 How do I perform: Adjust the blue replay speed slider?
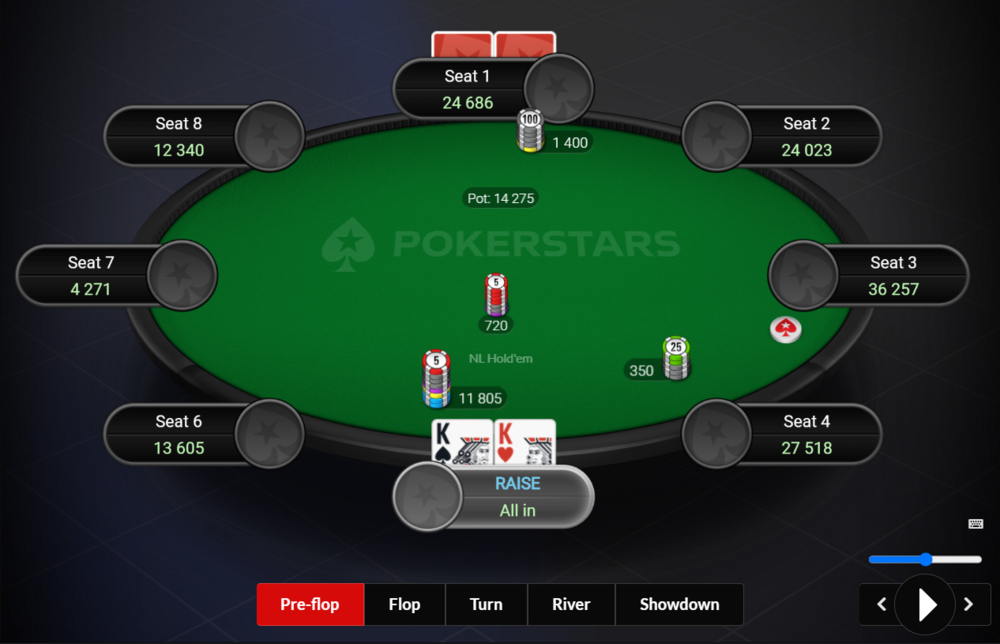pyautogui.click(x=925, y=559)
